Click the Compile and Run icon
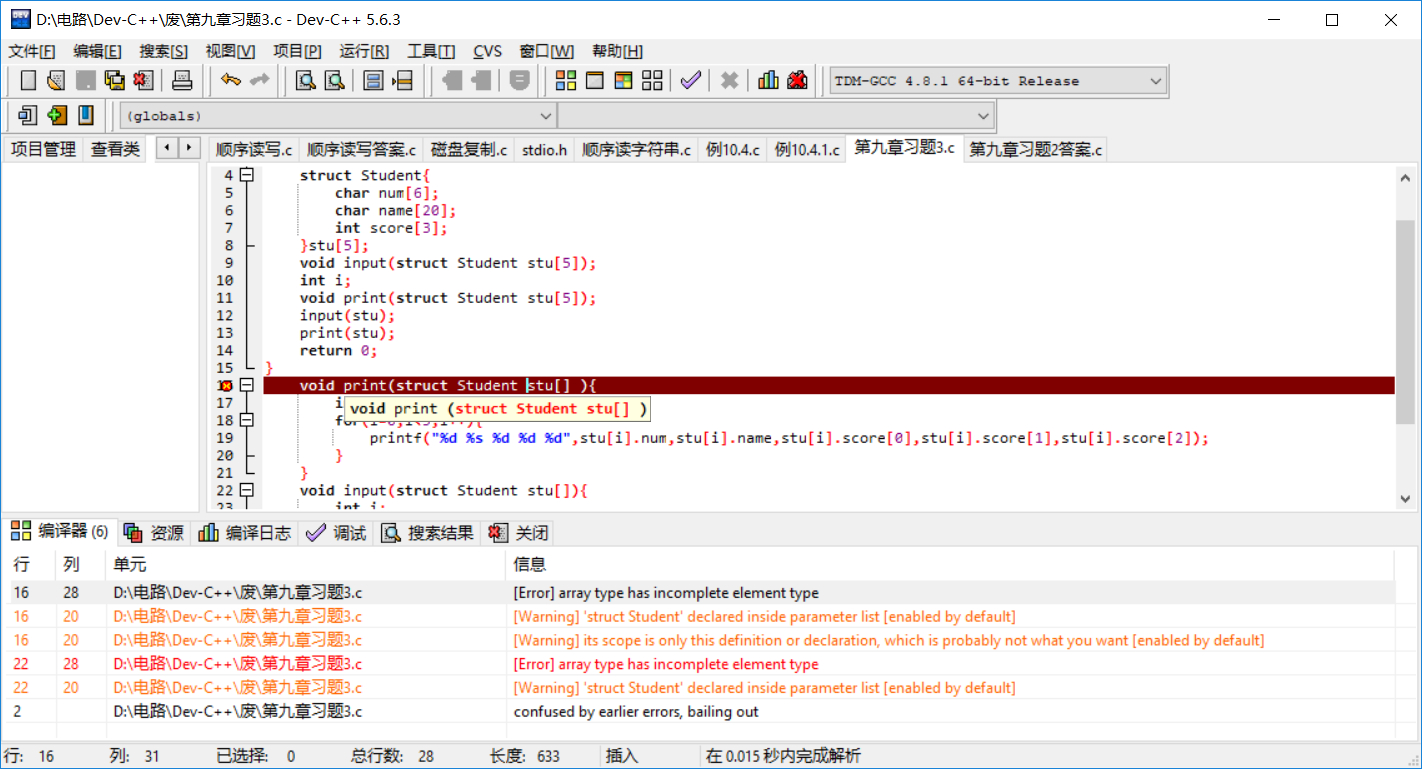The width and height of the screenshot is (1422, 769). click(623, 81)
